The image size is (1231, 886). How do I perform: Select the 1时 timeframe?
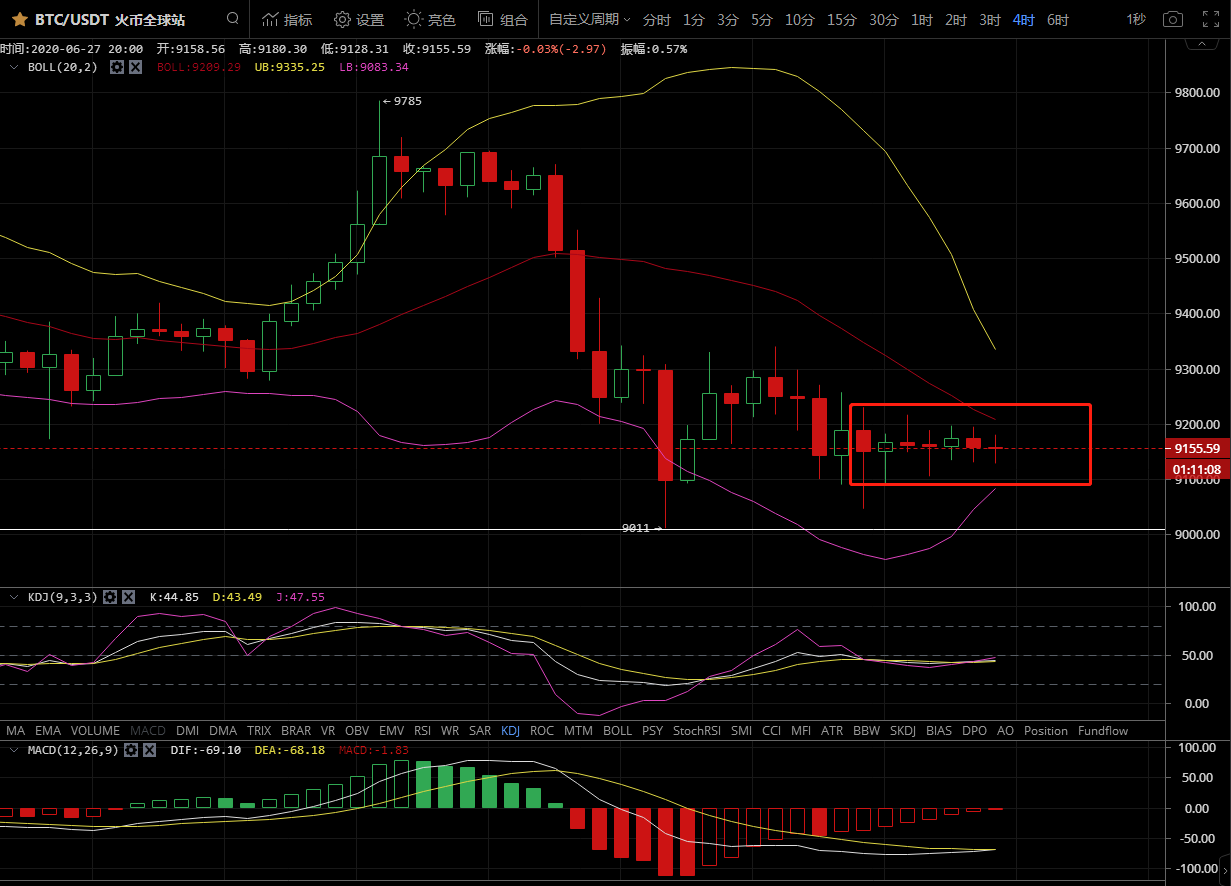coord(922,19)
